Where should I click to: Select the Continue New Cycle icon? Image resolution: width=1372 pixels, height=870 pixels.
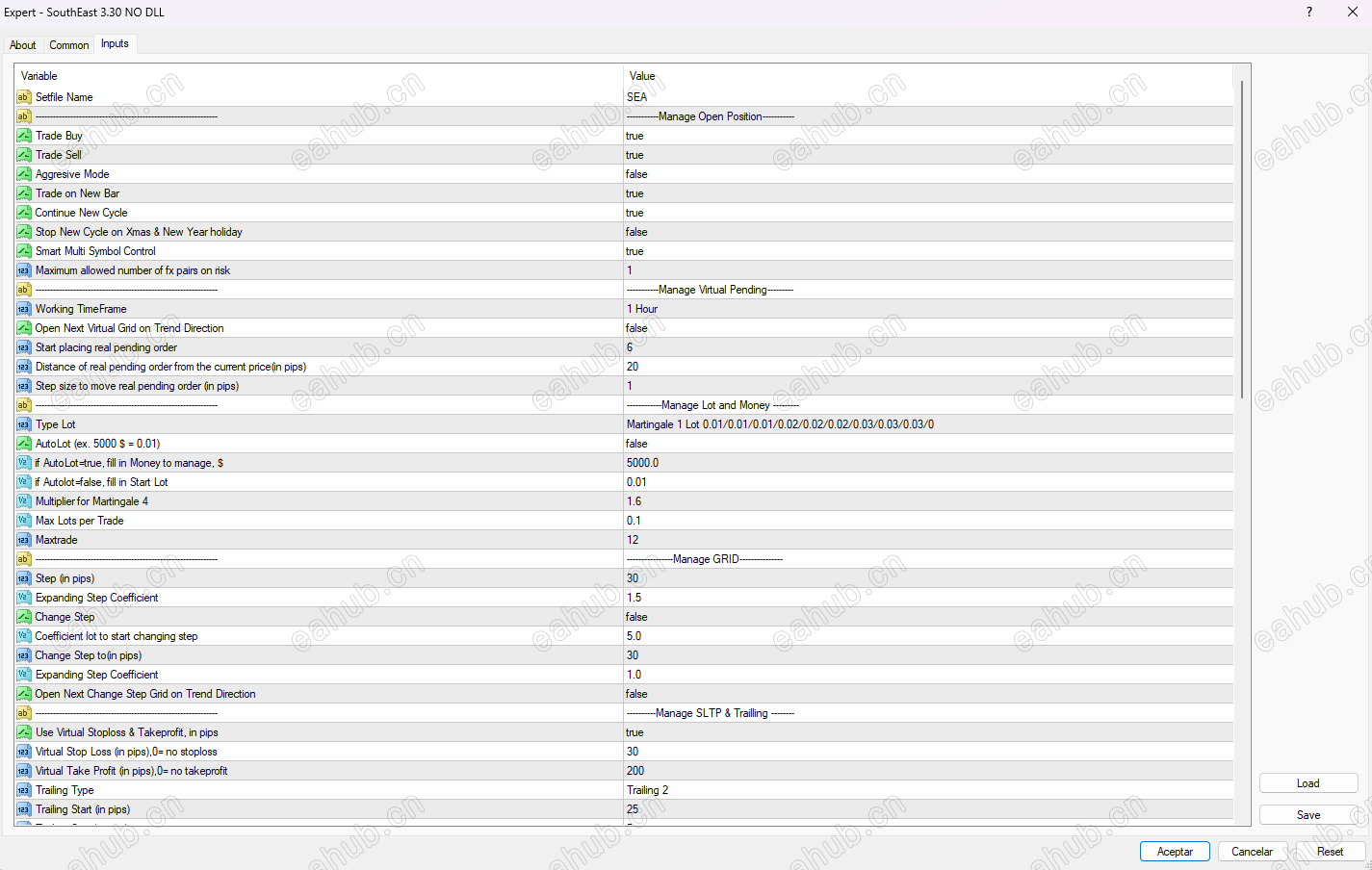tap(24, 213)
